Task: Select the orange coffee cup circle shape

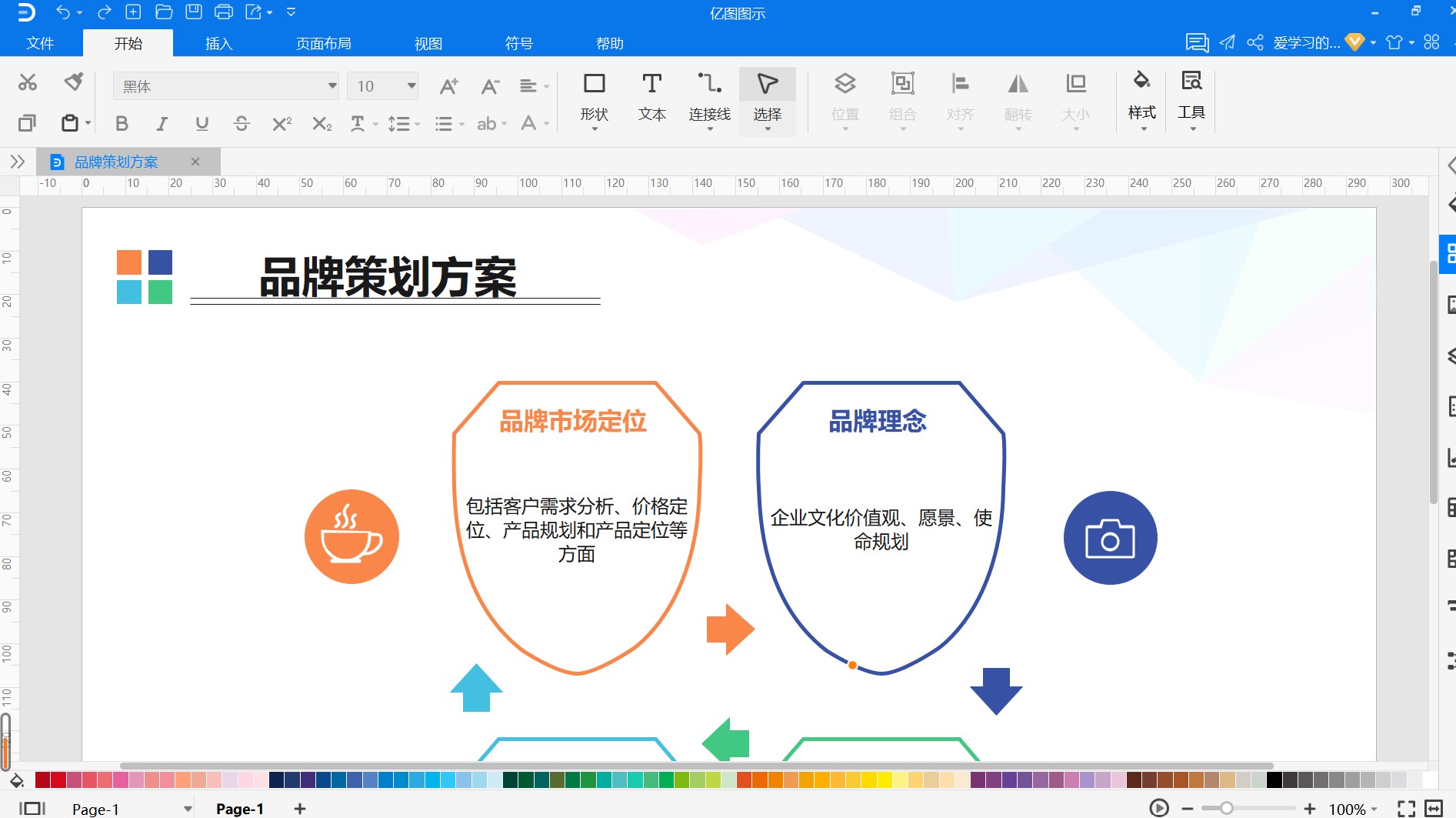Action: pyautogui.click(x=352, y=536)
